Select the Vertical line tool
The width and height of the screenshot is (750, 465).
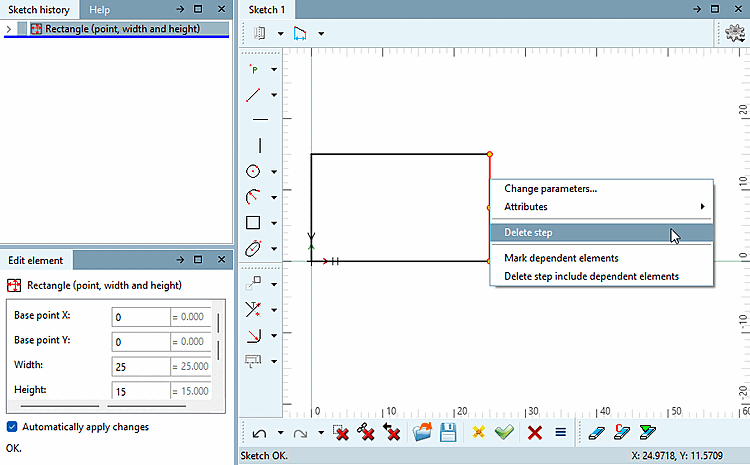coord(260,145)
